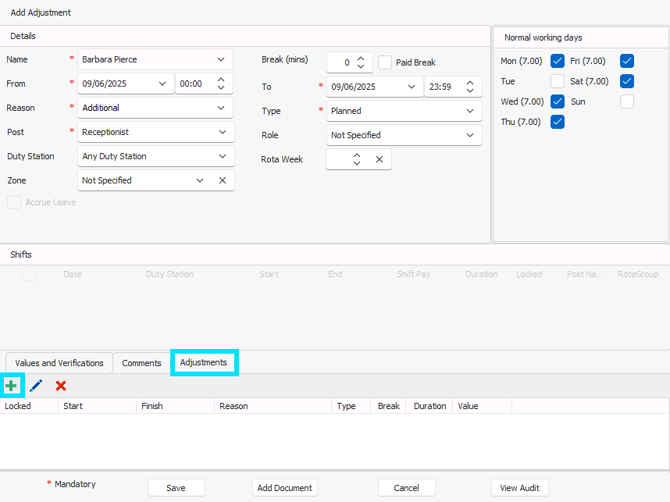Click the red X delete icon
Viewport: 670px width, 502px height.
[x=61, y=385]
